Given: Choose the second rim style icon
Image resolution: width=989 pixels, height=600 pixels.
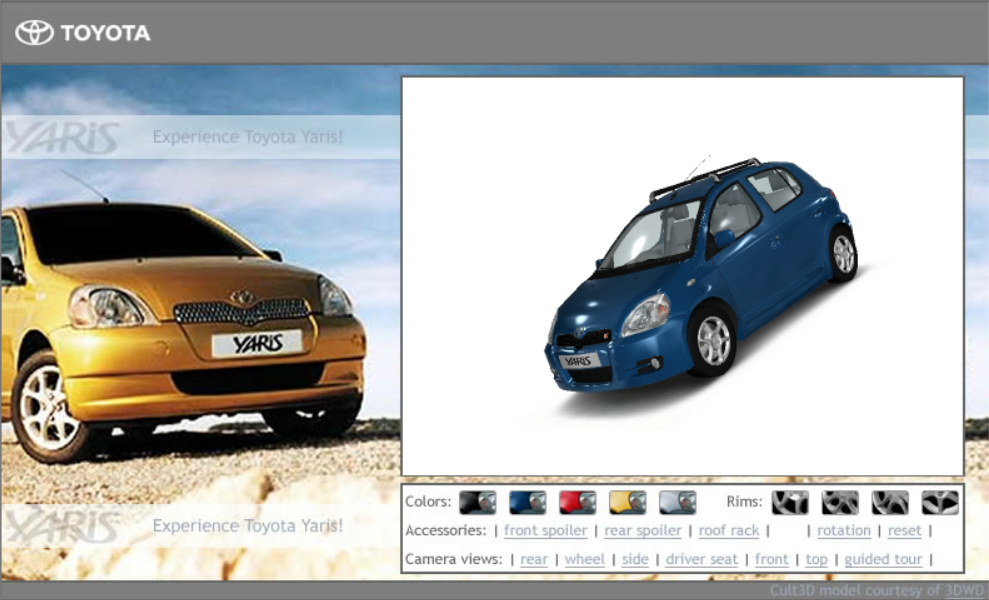Looking at the screenshot, I should pyautogui.click(x=840, y=502).
